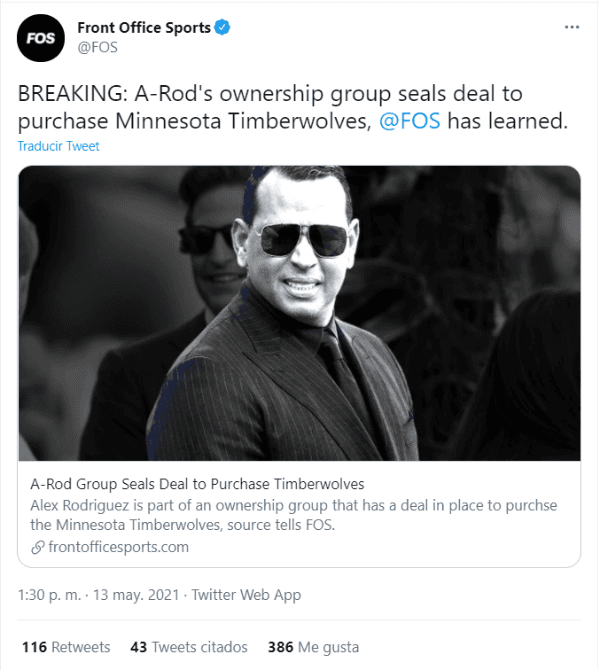Click the number 116 beside Retweets

coord(35,647)
